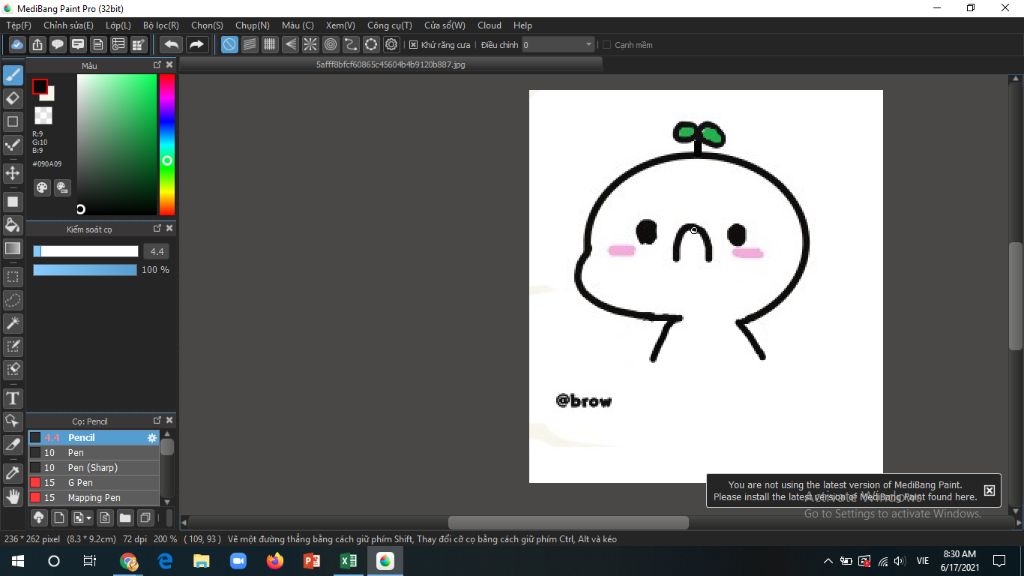Click the duplicate brush icon
The height and width of the screenshot is (576, 1024).
(145, 518)
